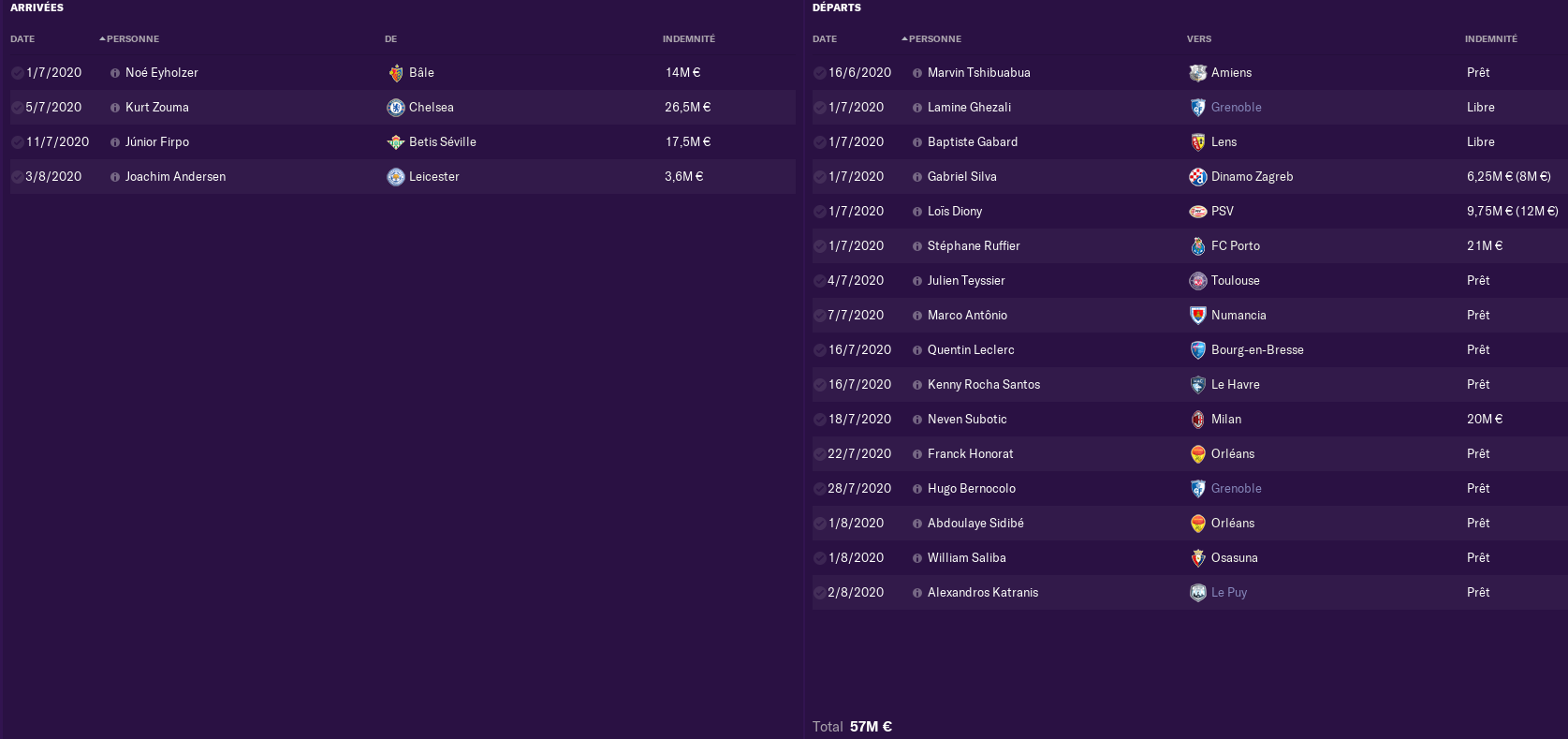
Task: Select the 26,5M € fee cell
Action: click(688, 108)
